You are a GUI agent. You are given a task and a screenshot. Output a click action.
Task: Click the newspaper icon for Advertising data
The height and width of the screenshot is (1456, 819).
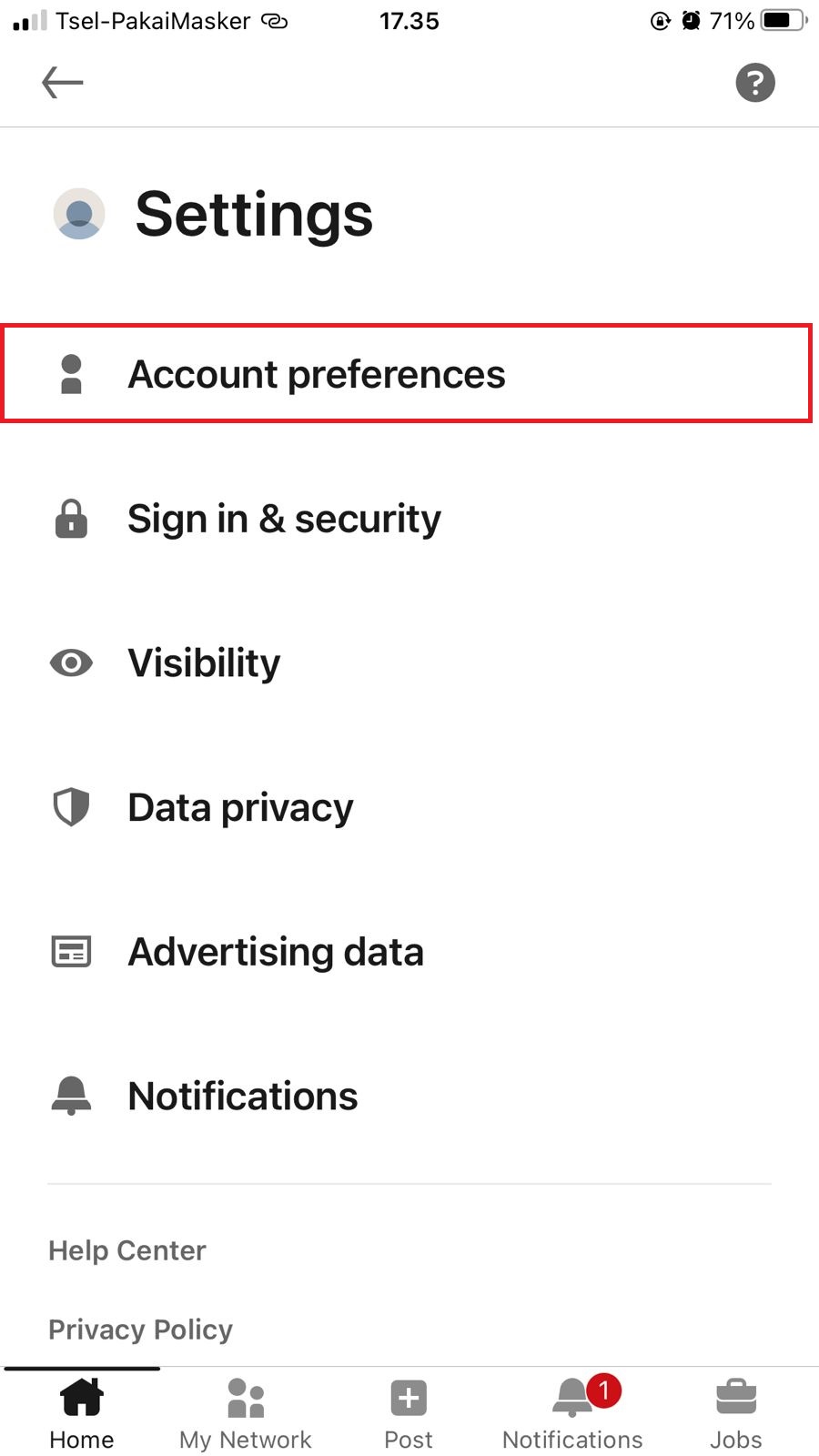coord(71,952)
